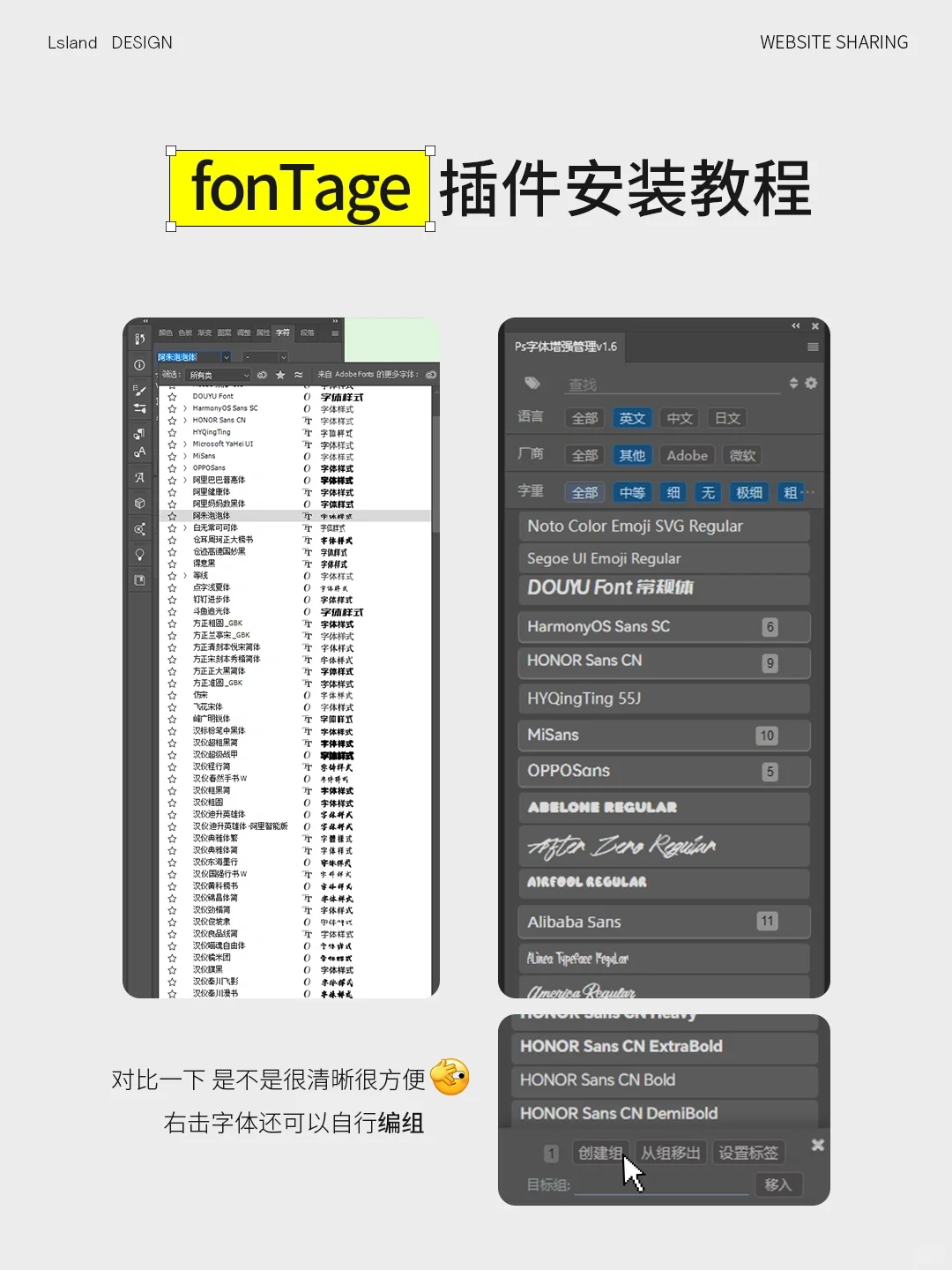Click the ≈ icon to show similar fonts

(298, 375)
